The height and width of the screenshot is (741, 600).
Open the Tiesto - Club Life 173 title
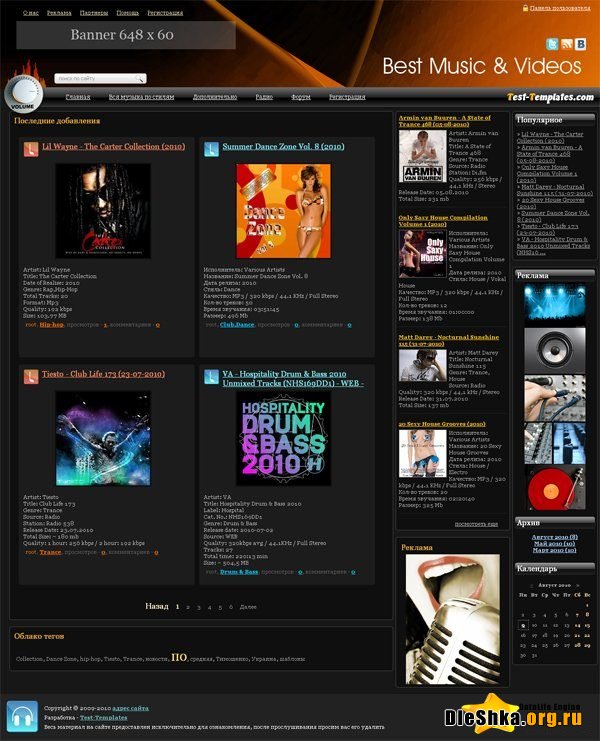[103, 374]
